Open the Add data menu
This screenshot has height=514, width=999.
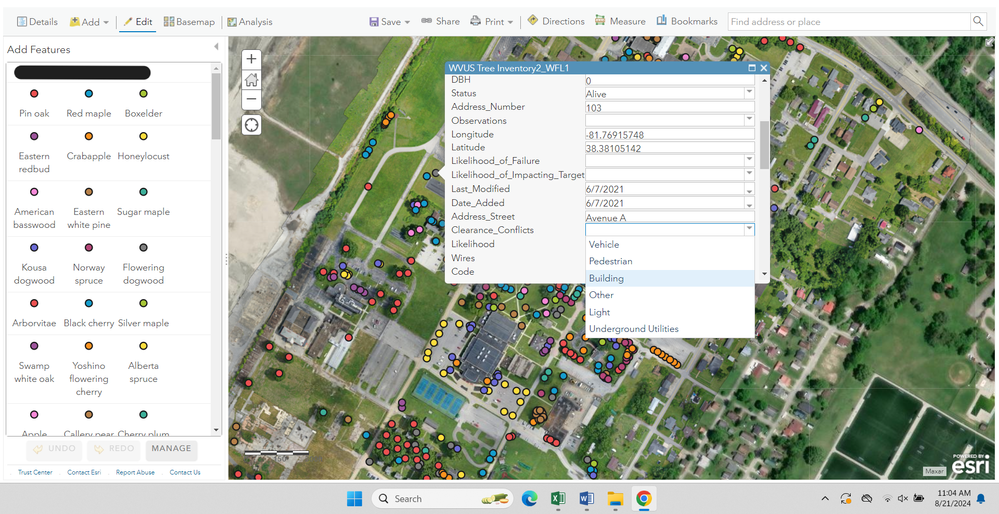89,22
